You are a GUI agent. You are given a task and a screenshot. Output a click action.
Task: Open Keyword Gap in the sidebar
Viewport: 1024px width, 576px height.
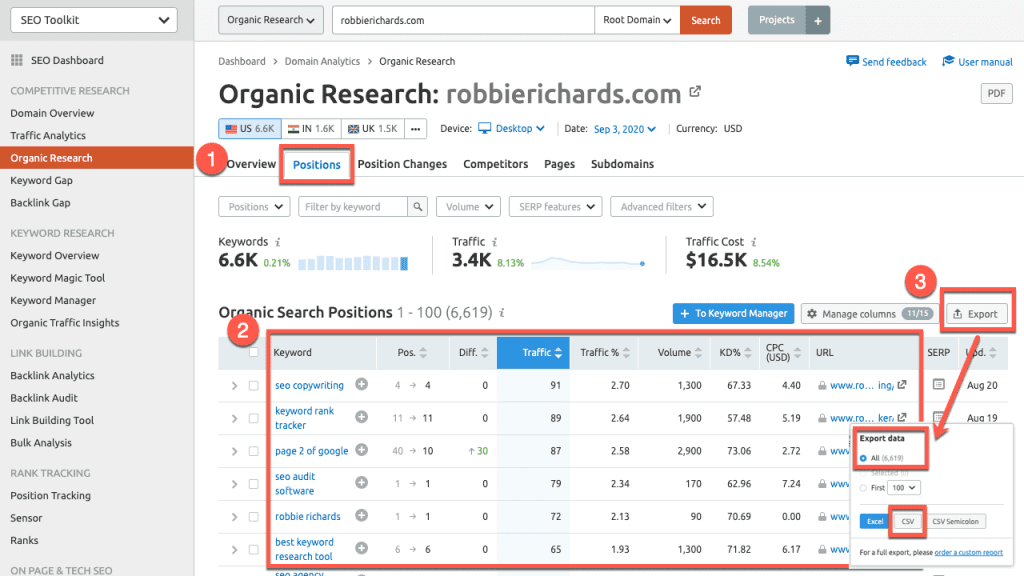tap(42, 181)
